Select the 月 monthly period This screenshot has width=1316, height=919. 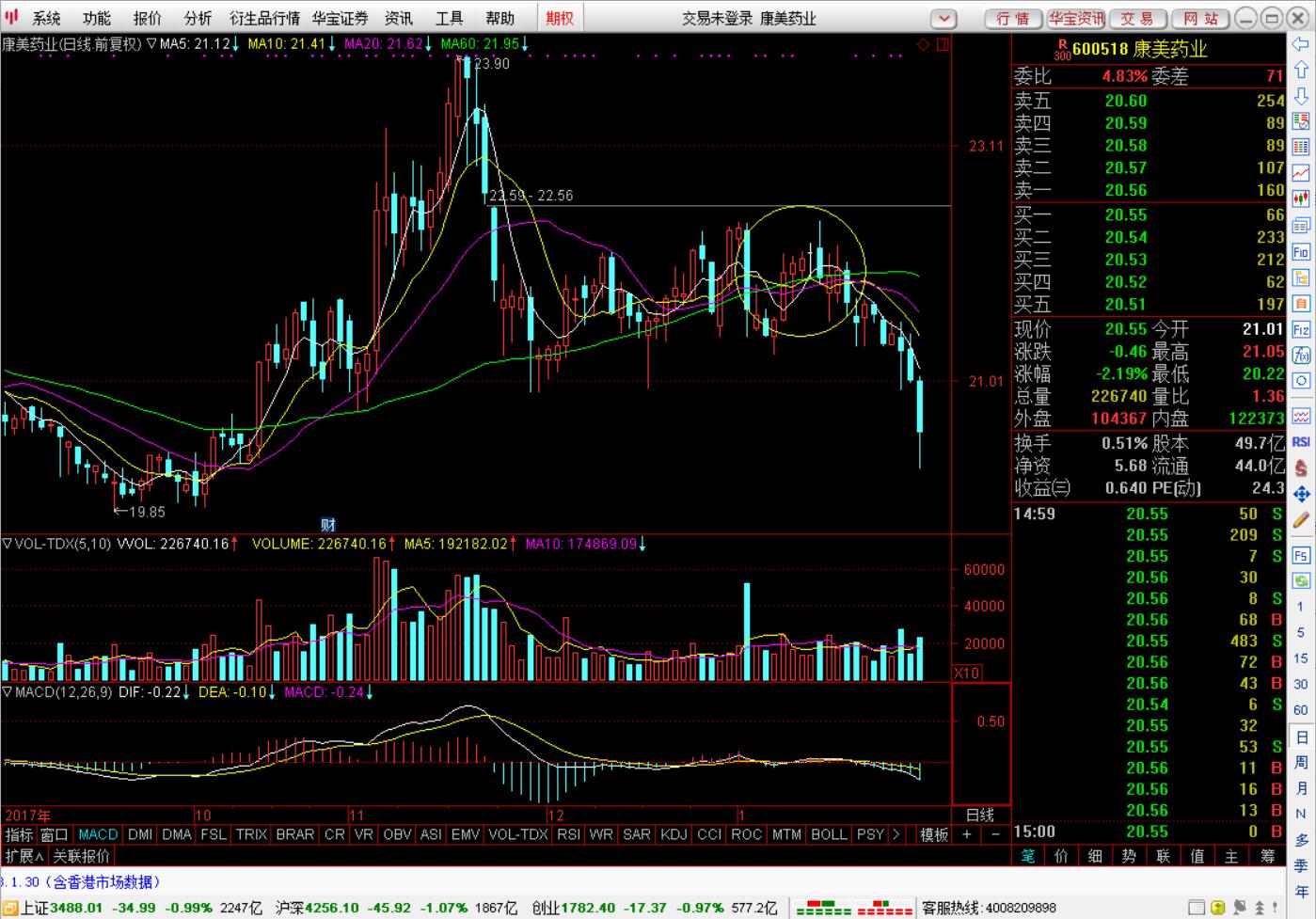pyautogui.click(x=1301, y=788)
